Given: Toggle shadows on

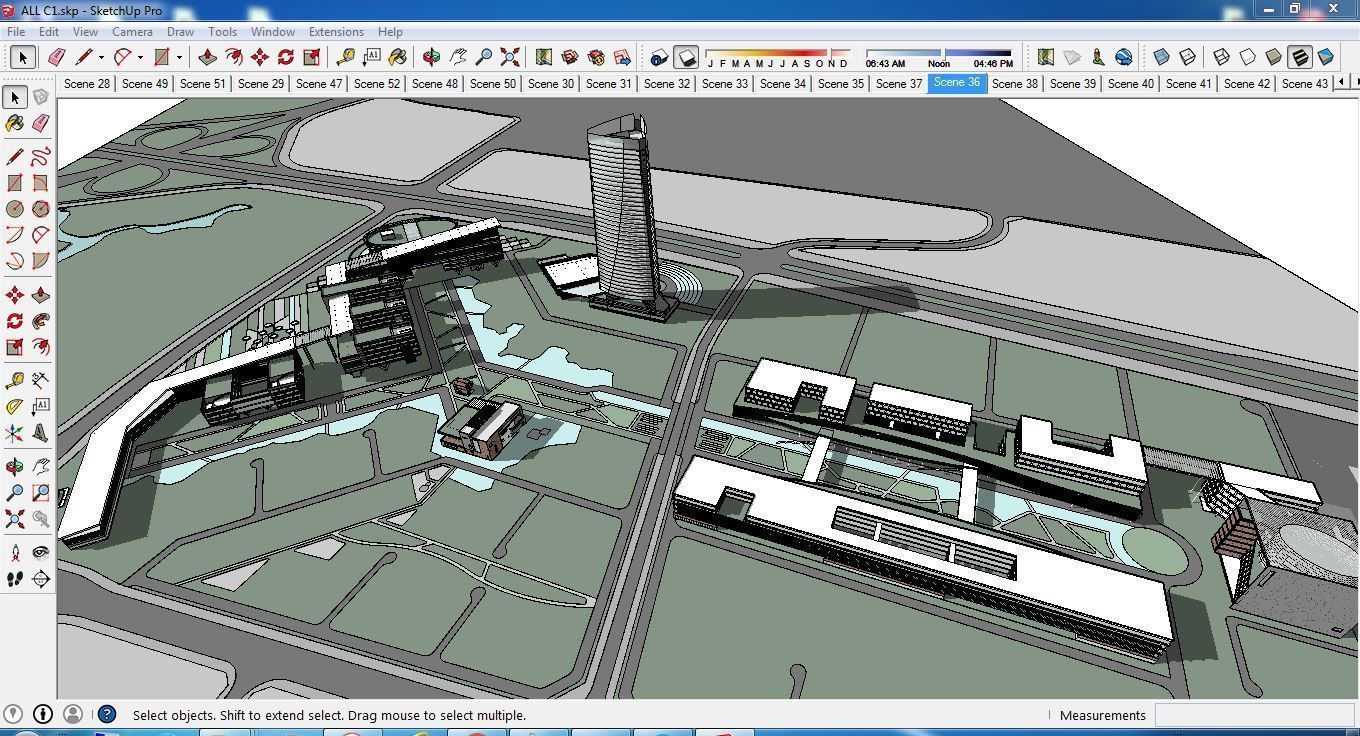Looking at the screenshot, I should [686, 57].
